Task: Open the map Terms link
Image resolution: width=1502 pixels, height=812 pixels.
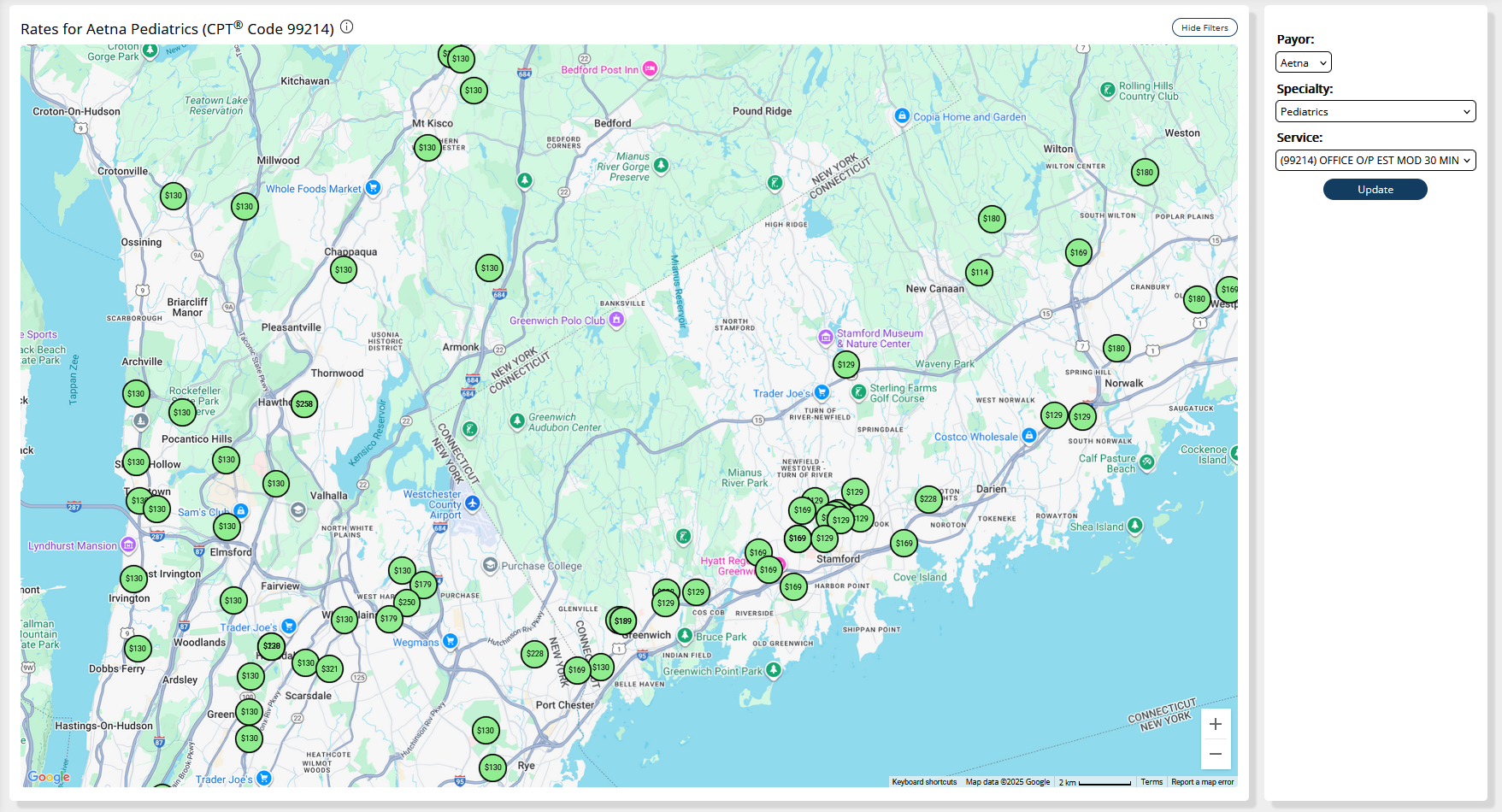Action: point(1152,782)
